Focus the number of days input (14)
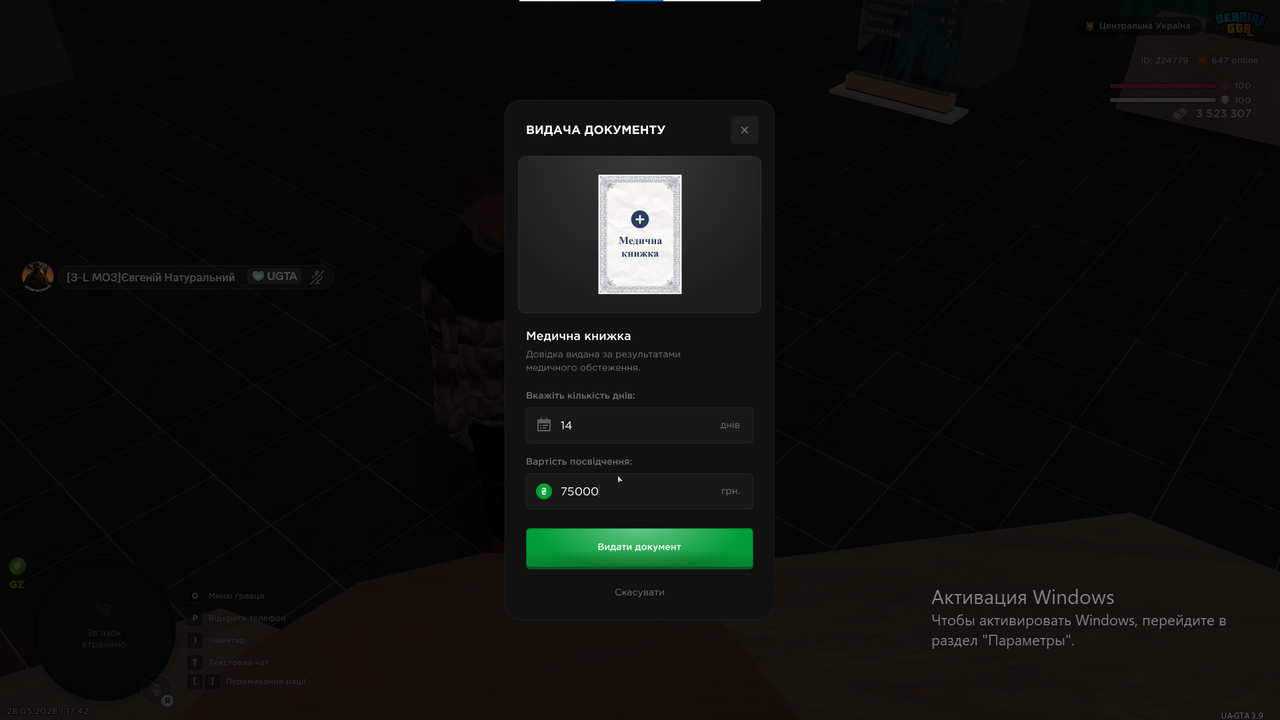1280x720 pixels. 639,425
